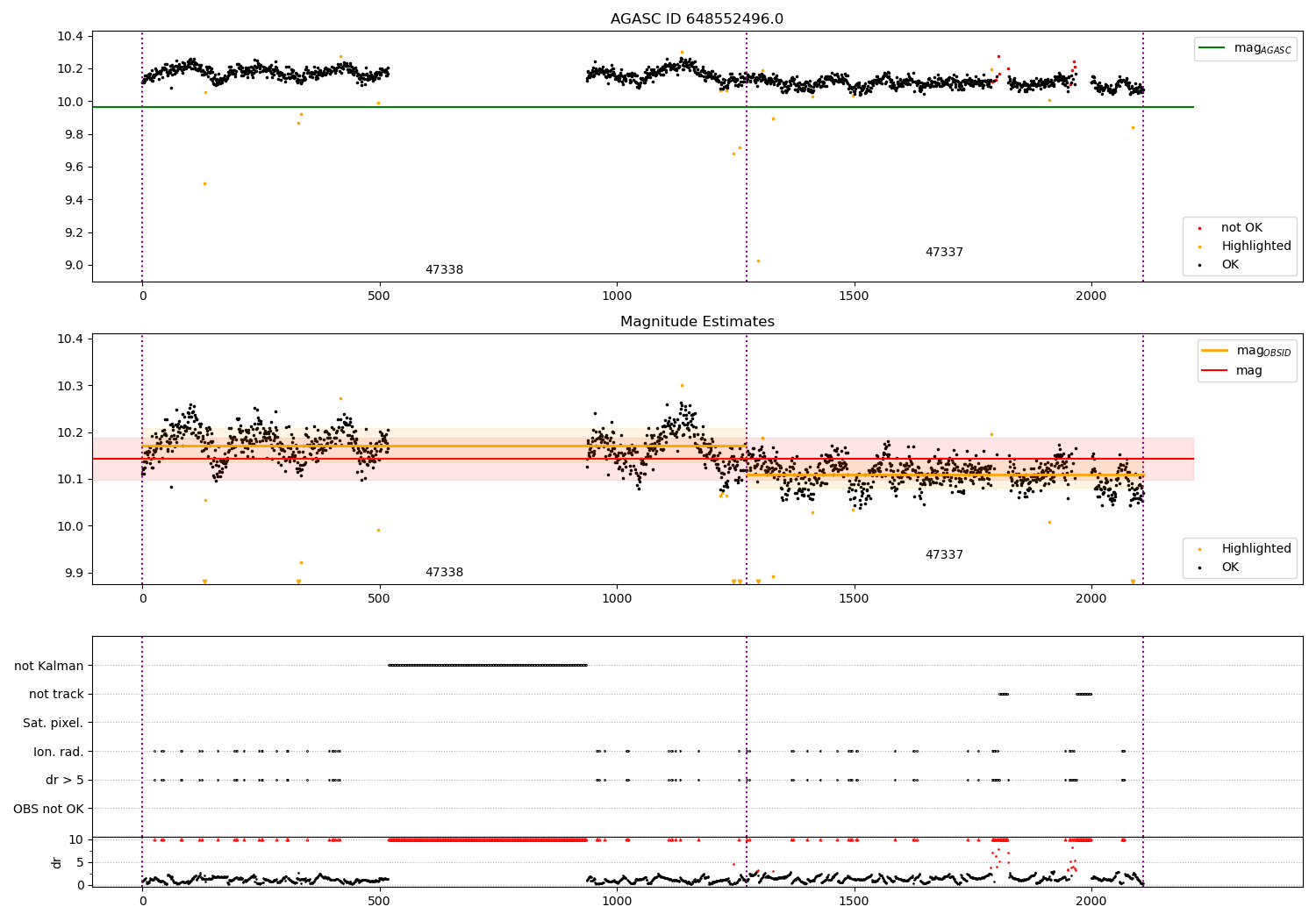Screen dimensions: 1316x921
Task: Click the orange outlier point near 9.5 in top plot
Action: (205, 183)
